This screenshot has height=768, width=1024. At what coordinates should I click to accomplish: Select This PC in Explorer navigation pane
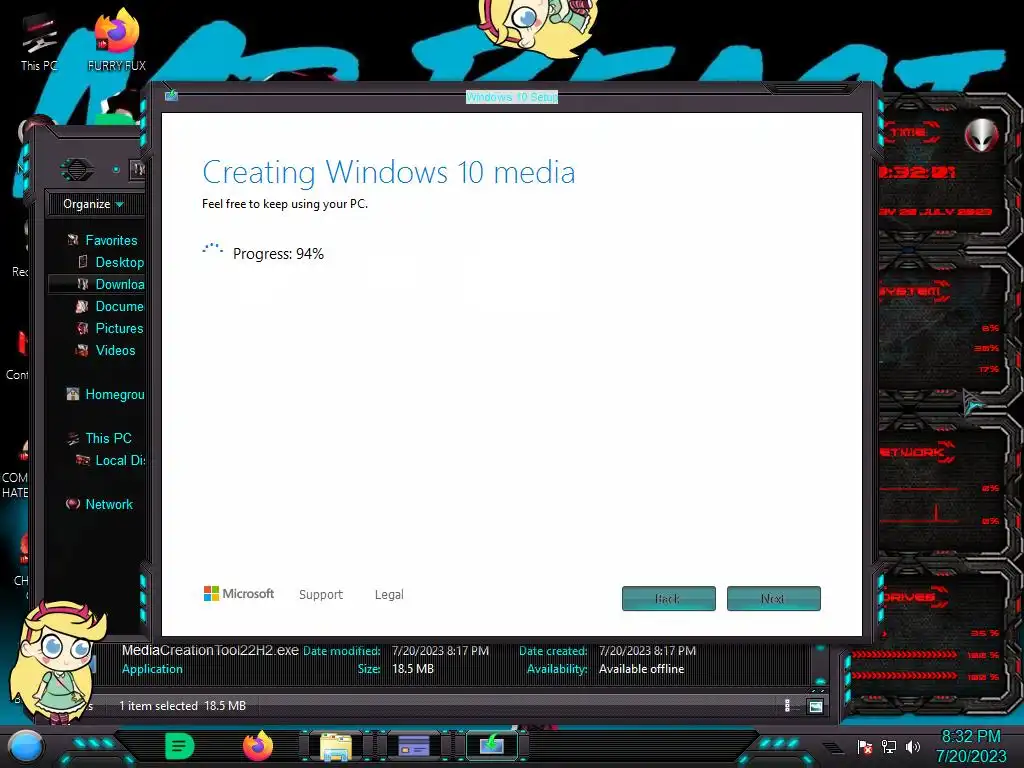pyautogui.click(x=108, y=438)
